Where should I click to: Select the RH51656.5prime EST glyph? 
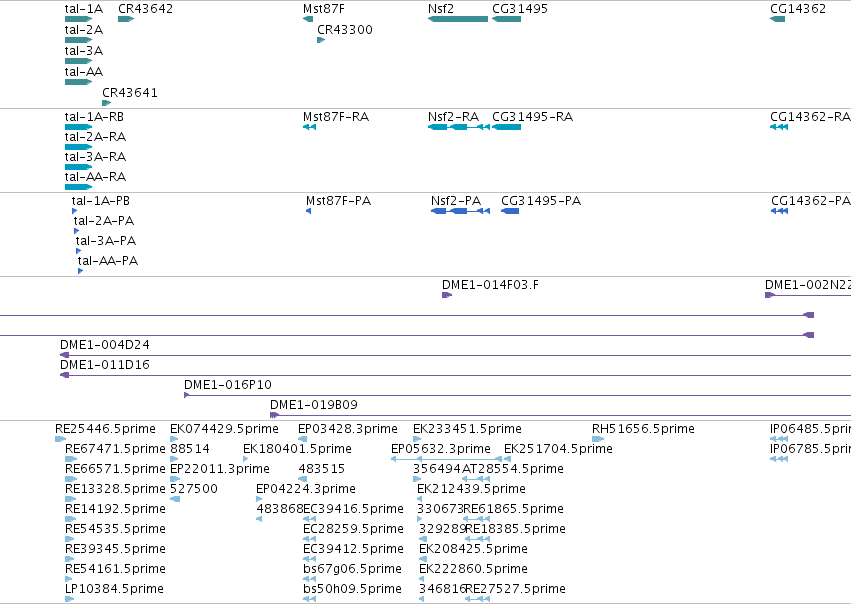(598, 438)
